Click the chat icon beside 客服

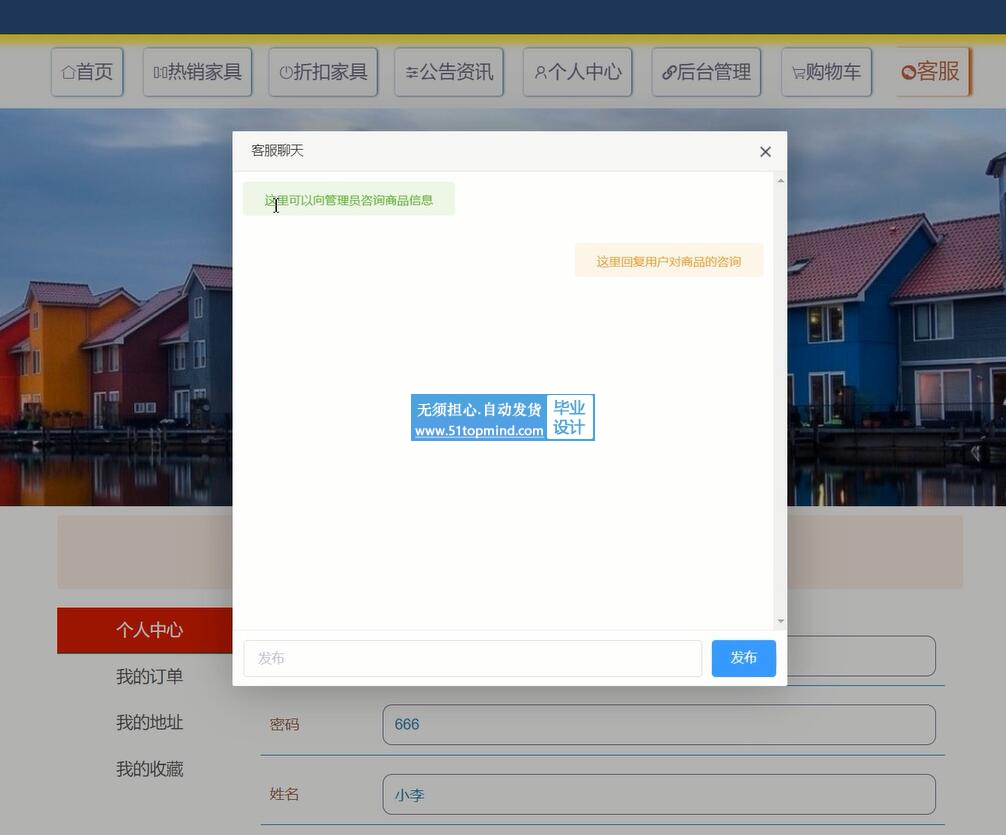(908, 73)
